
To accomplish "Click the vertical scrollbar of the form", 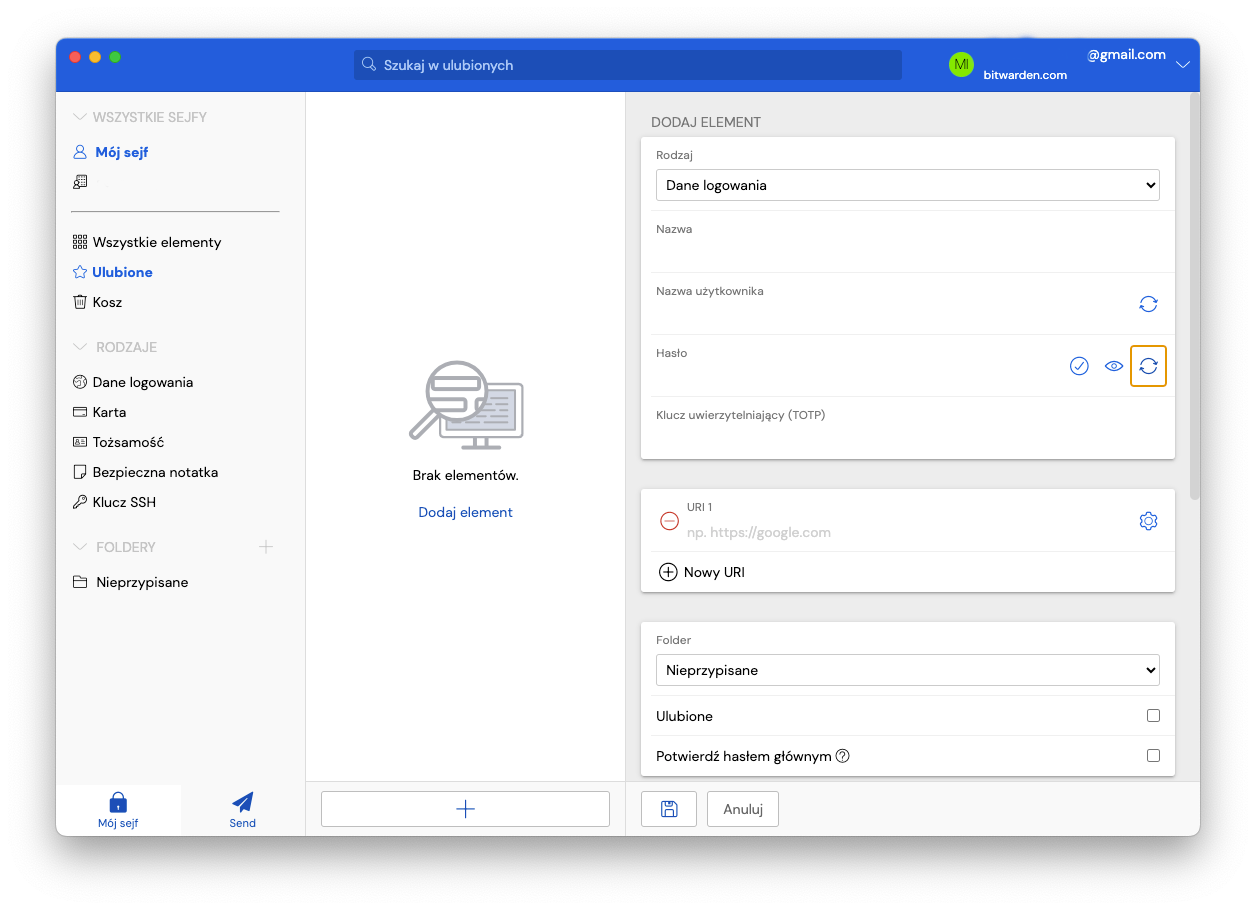I will [1194, 296].
